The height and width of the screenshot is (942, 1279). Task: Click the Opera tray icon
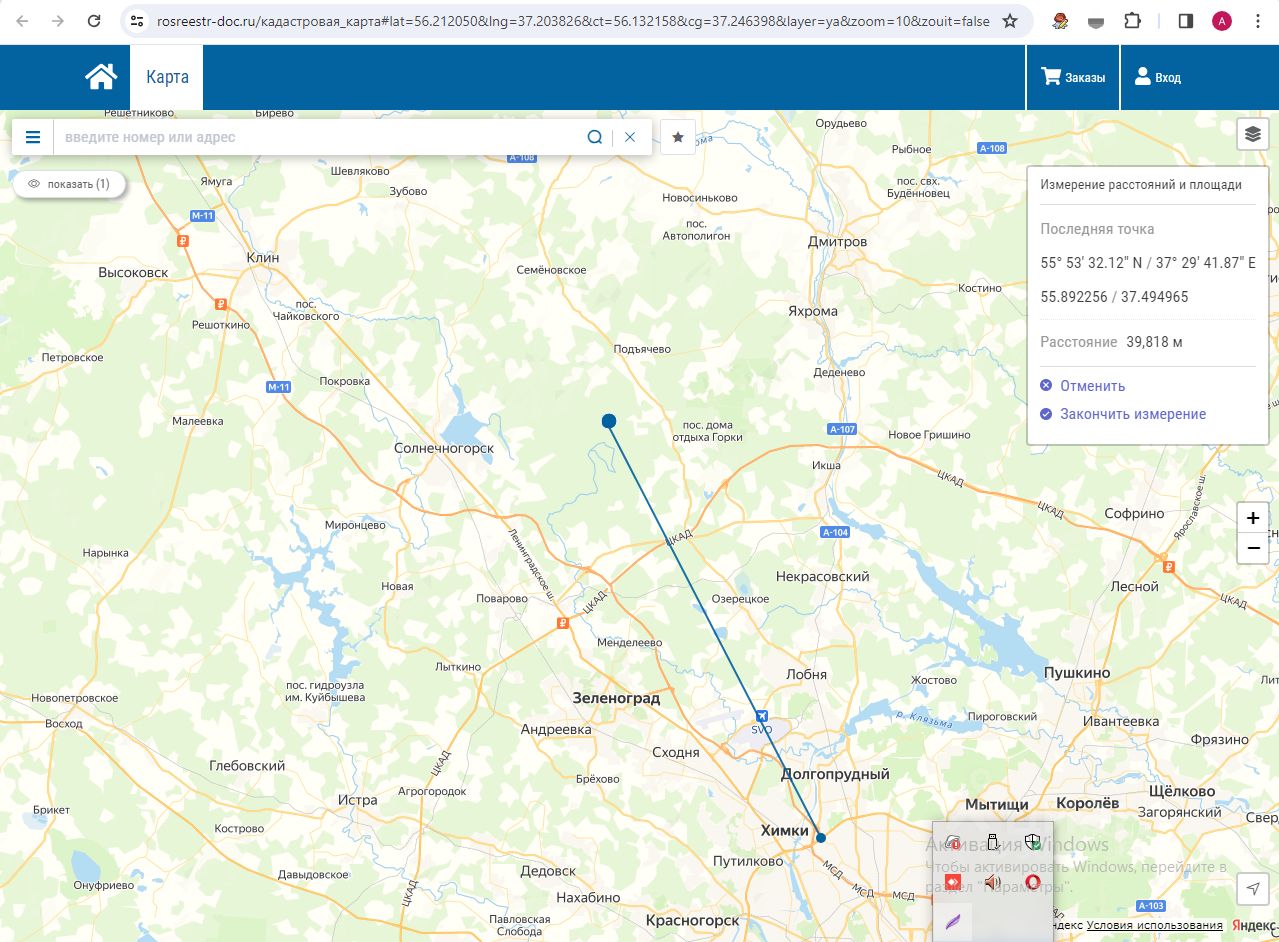pyautogui.click(x=1033, y=881)
